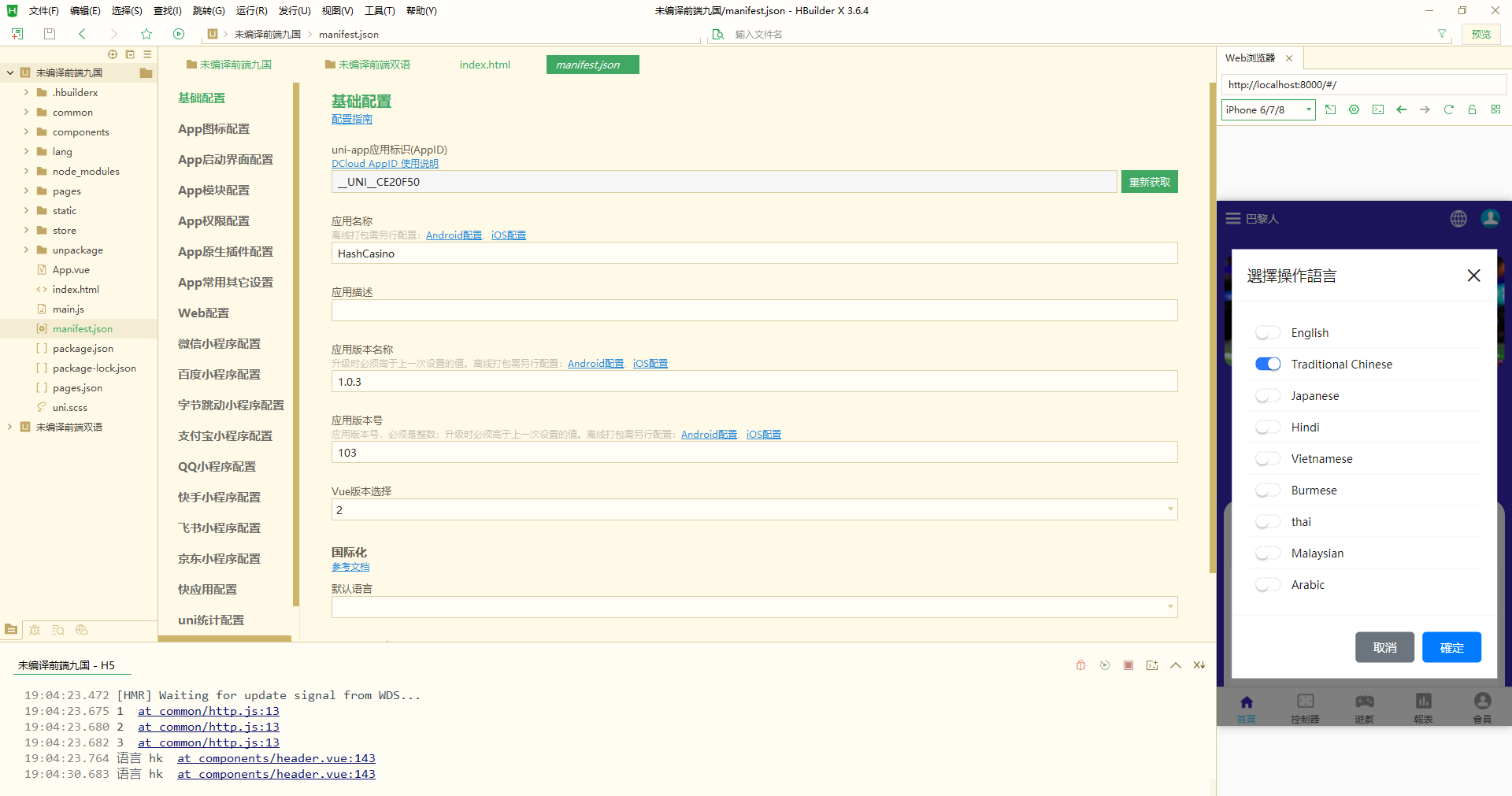The image size is (1512, 796).
Task: Click the console debug bug icon
Action: [x=1080, y=665]
